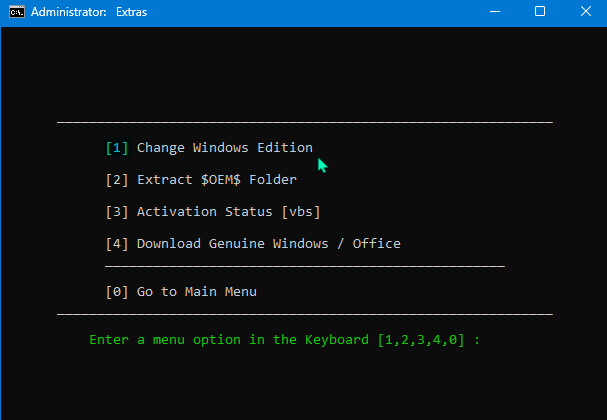Viewport: 607px width, 420px height.
Task: Click the "Change Windows Edition" label
Action: (x=225, y=148)
